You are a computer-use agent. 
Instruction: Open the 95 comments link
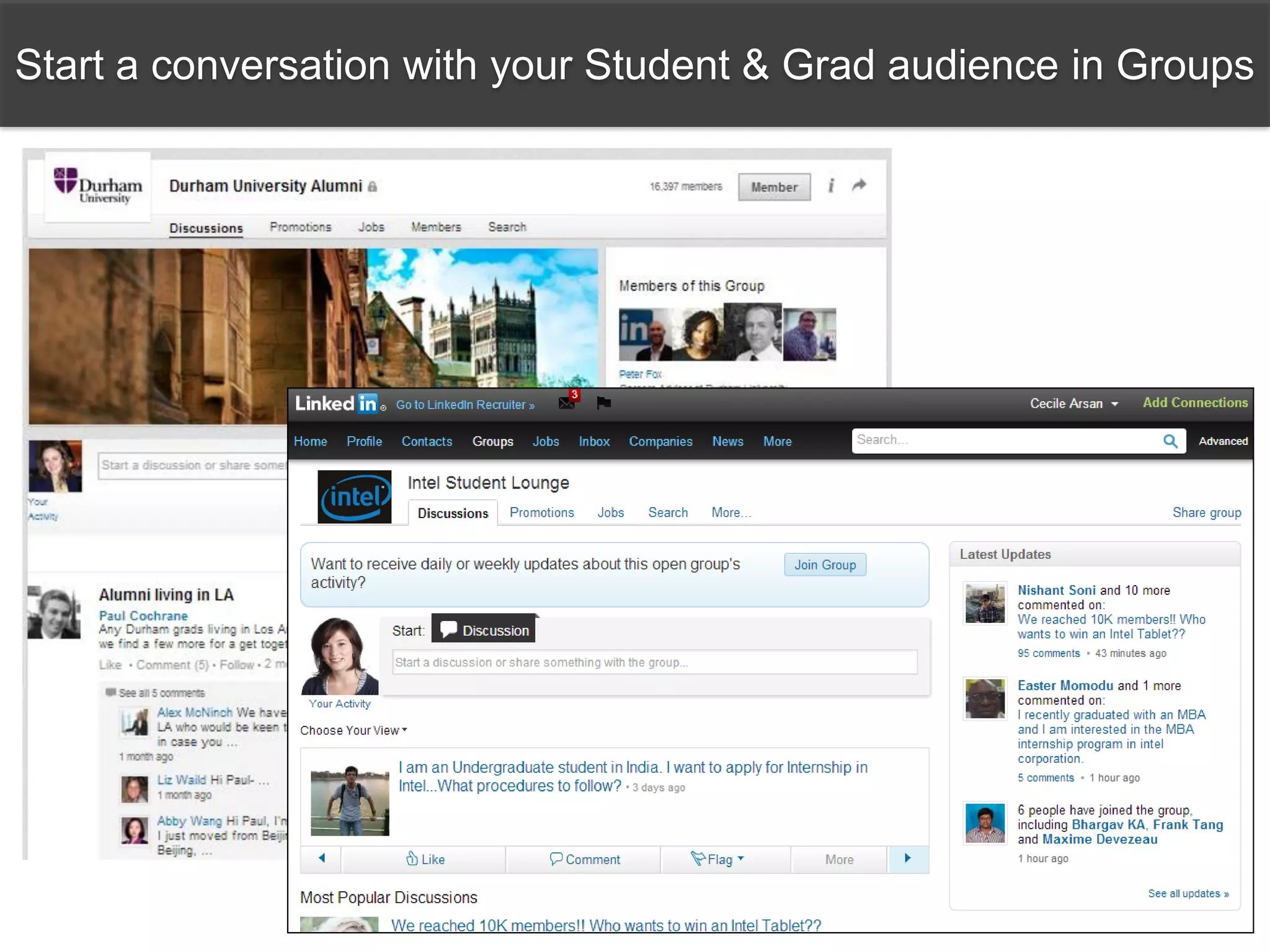point(1049,653)
